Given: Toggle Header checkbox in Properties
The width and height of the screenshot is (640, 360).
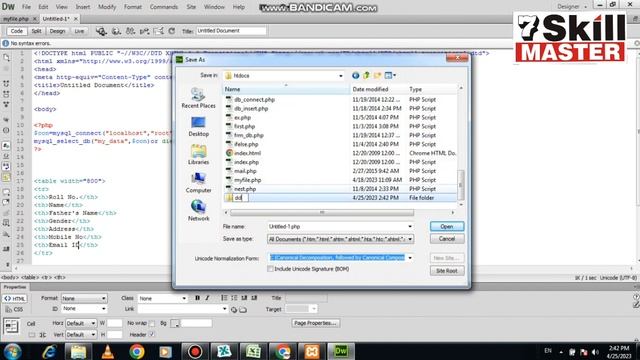Looking at the screenshot, I should tap(152, 335).
